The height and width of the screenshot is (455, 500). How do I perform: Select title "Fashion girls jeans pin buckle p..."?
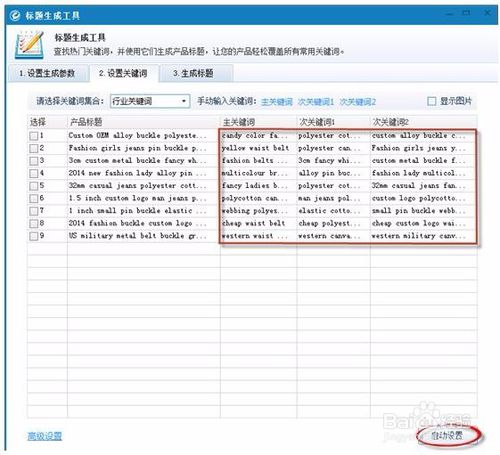(137, 148)
